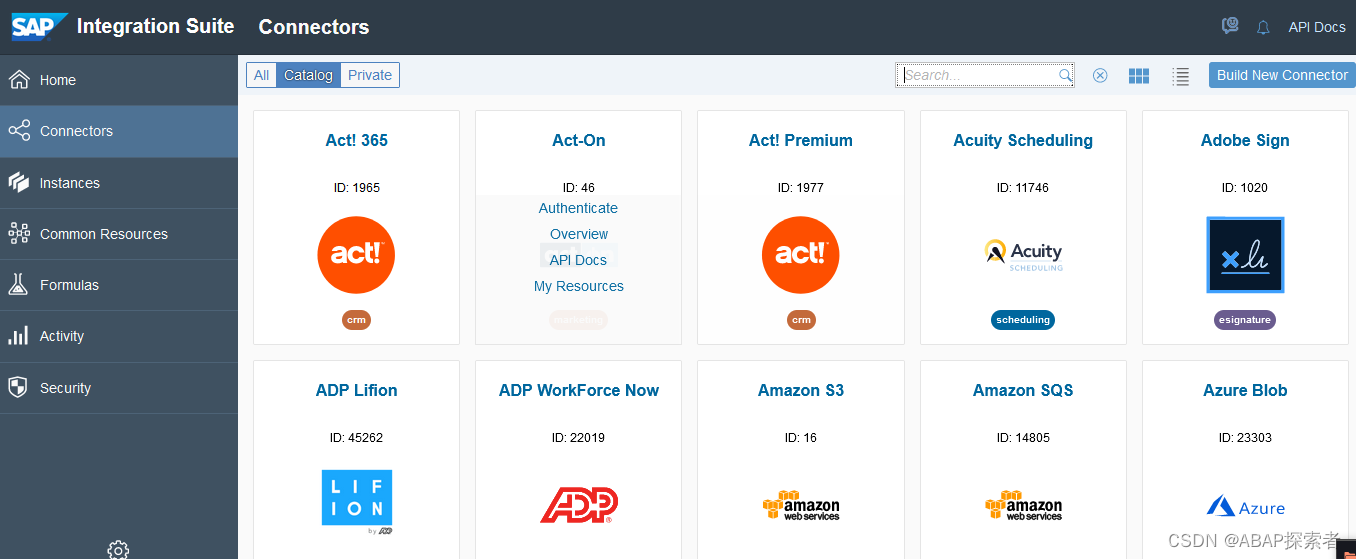Screen dimensions: 1356x559
Task: Click crm tag on Act! Premium card
Action: point(801,320)
